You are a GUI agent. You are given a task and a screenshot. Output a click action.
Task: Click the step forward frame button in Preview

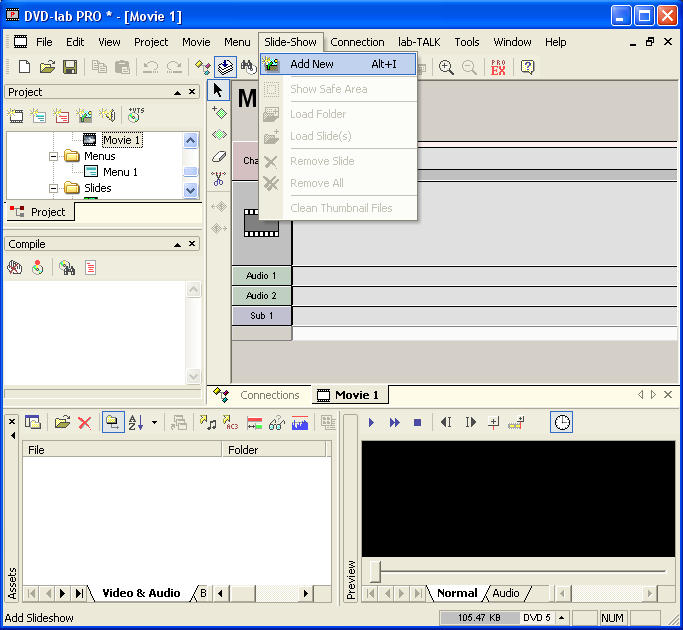pyautogui.click(x=470, y=422)
